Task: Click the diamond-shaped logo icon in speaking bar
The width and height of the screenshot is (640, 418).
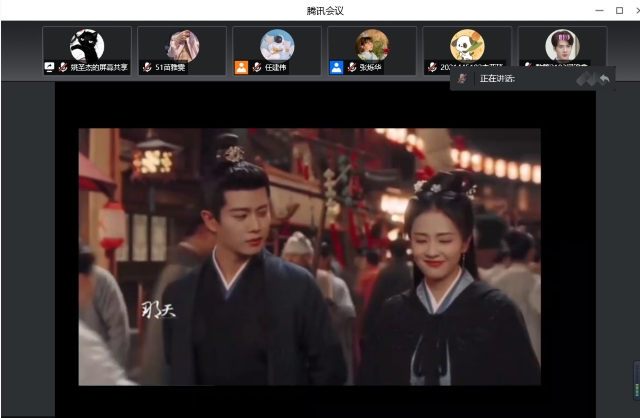Action: pos(587,78)
